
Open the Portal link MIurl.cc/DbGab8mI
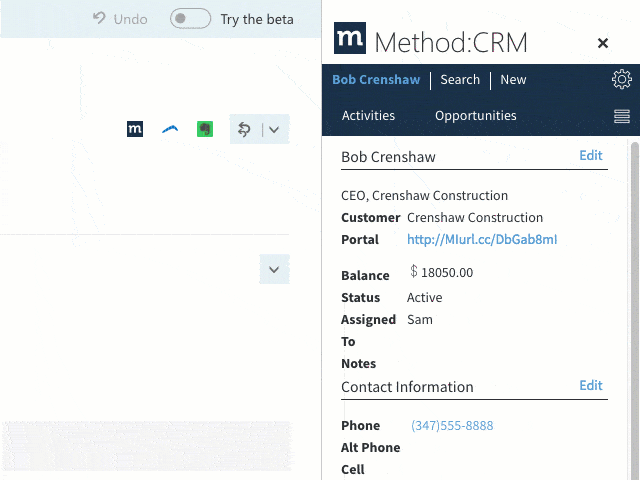pos(482,239)
